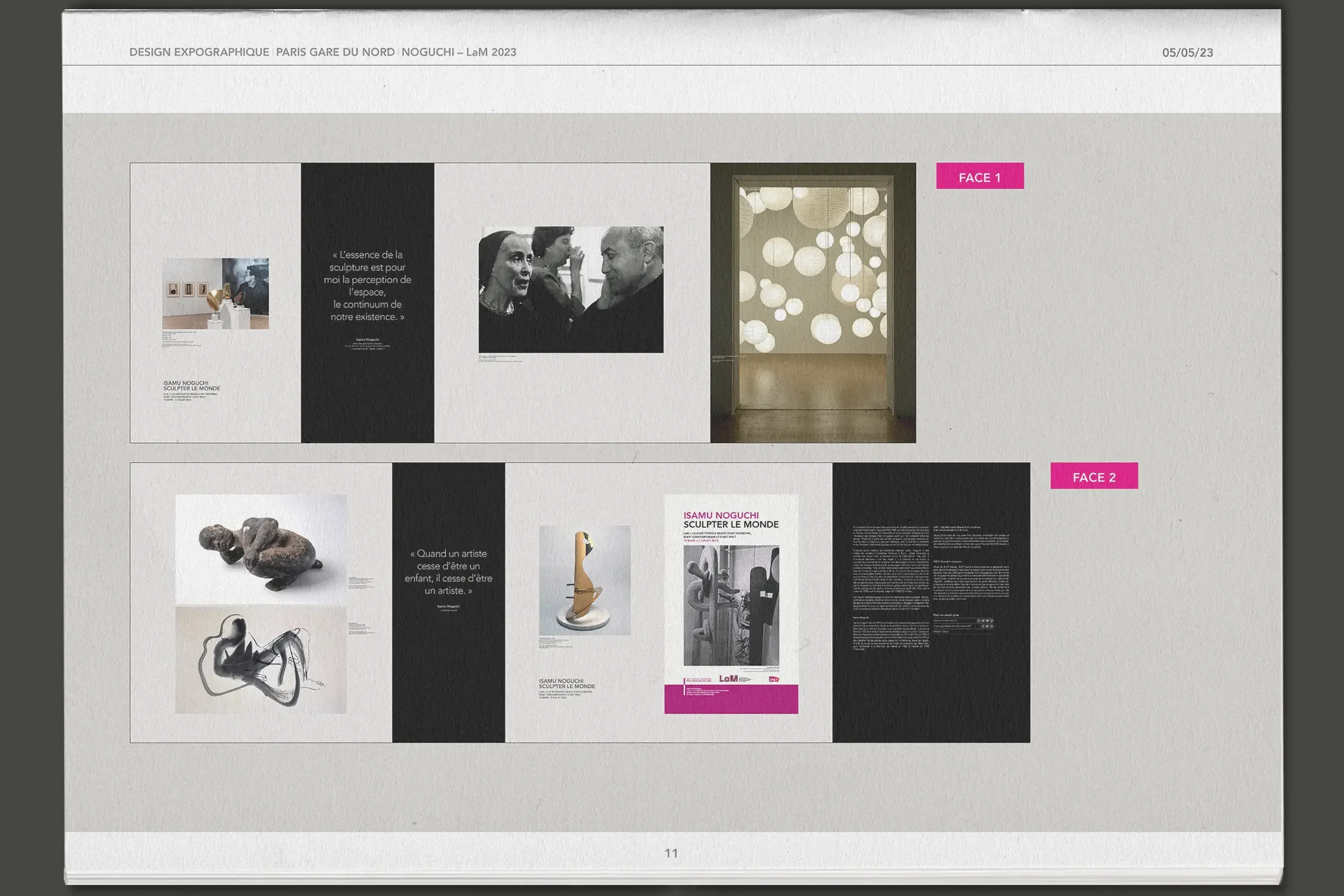Click the caption beside the crouching figure sculpture
This screenshot has width=1344, height=896.
coord(362,582)
